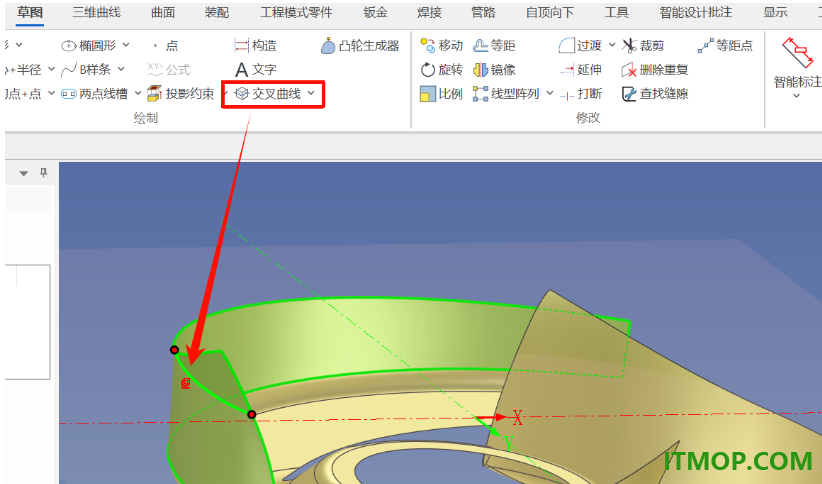Select the 文字 text tool
This screenshot has height=484, width=822.
point(255,69)
